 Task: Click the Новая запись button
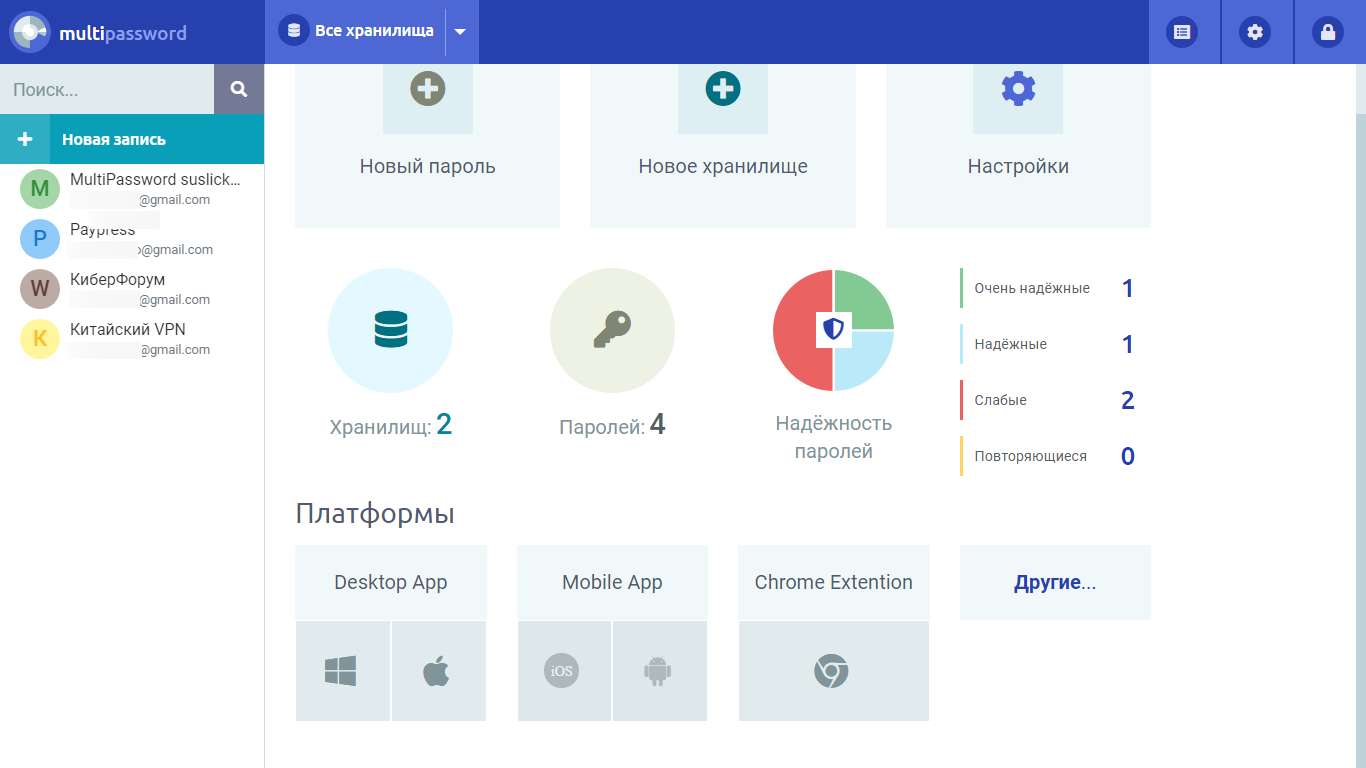[x=132, y=139]
